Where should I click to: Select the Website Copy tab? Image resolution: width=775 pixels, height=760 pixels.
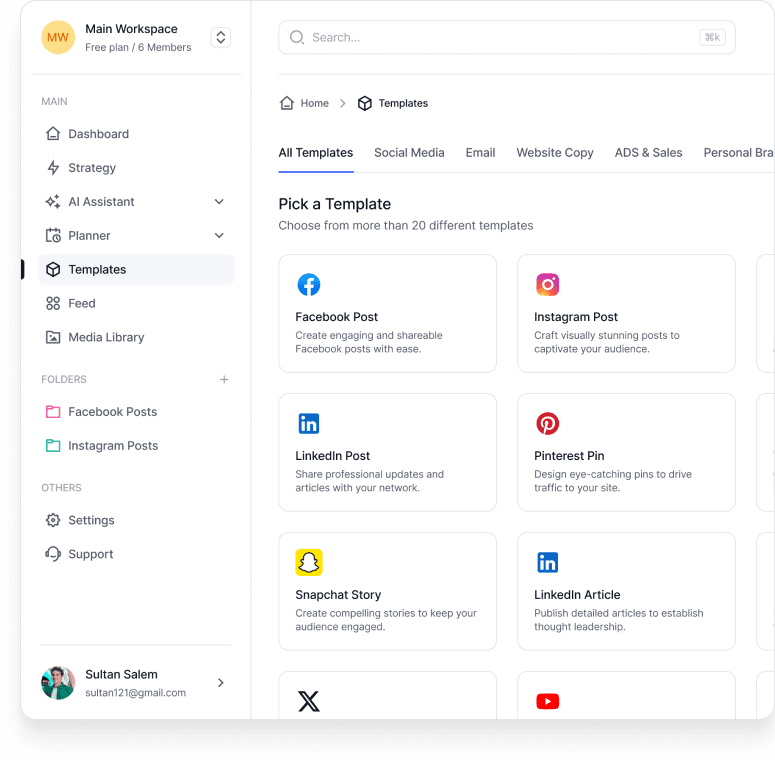(x=555, y=153)
